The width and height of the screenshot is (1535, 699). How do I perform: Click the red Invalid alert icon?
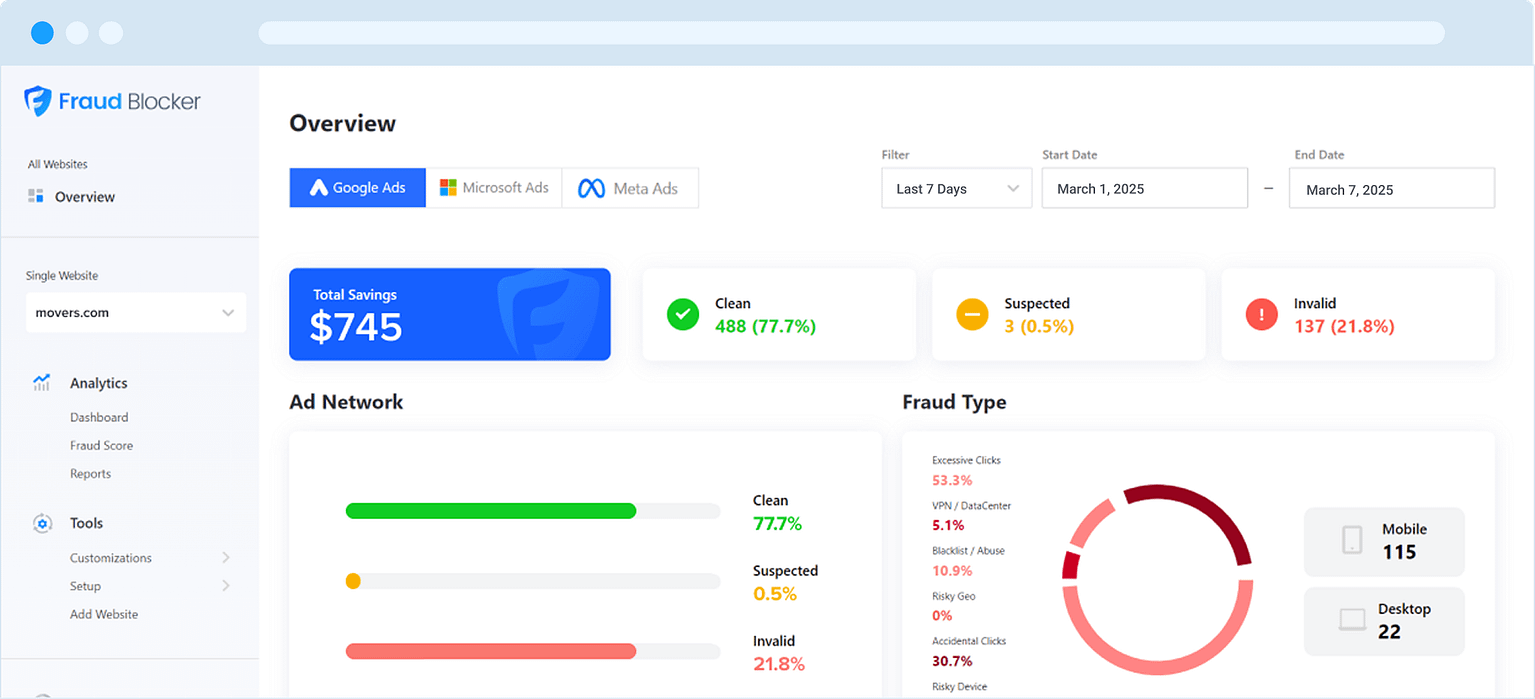click(1261, 314)
